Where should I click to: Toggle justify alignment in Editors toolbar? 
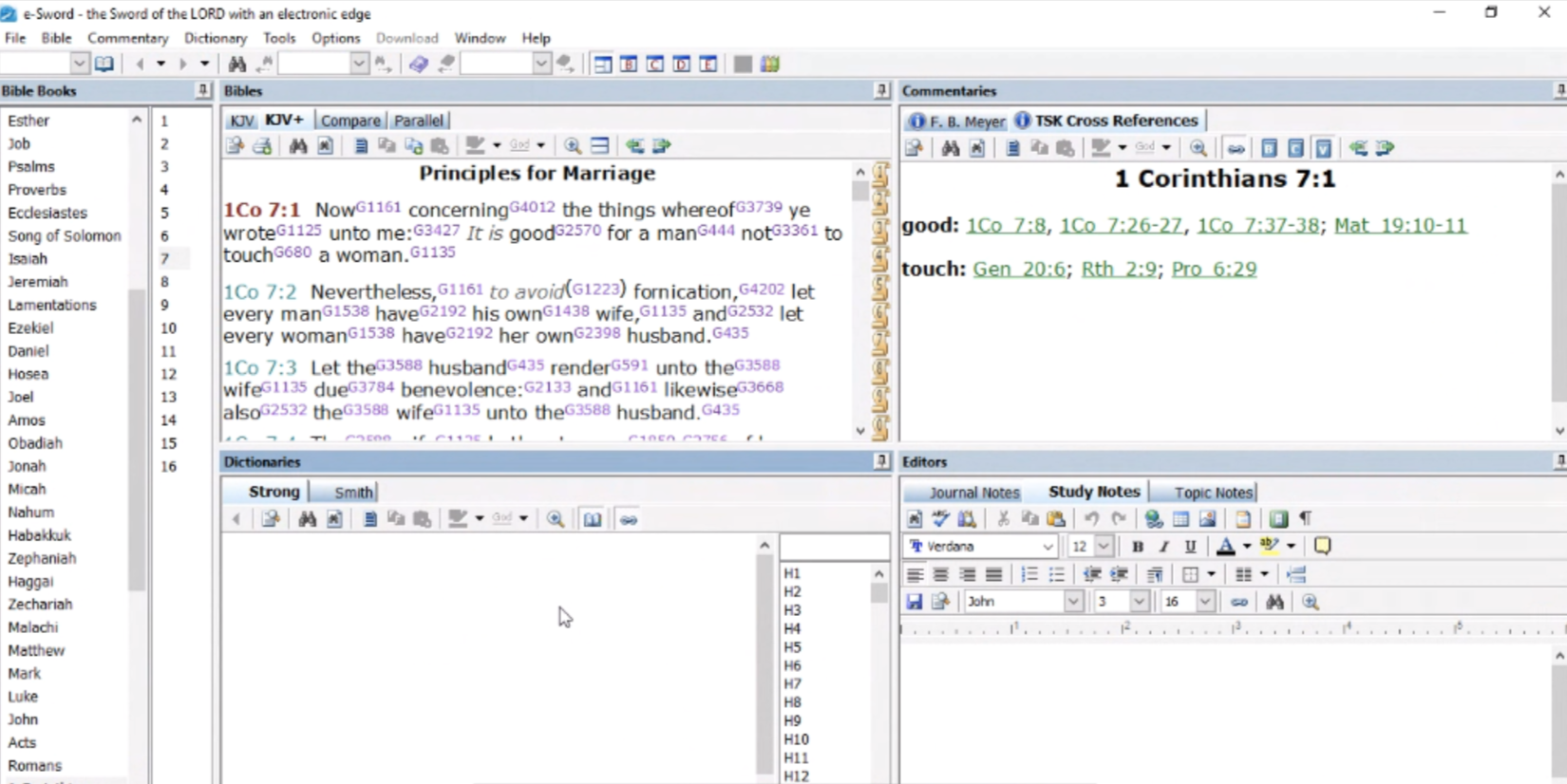point(993,574)
